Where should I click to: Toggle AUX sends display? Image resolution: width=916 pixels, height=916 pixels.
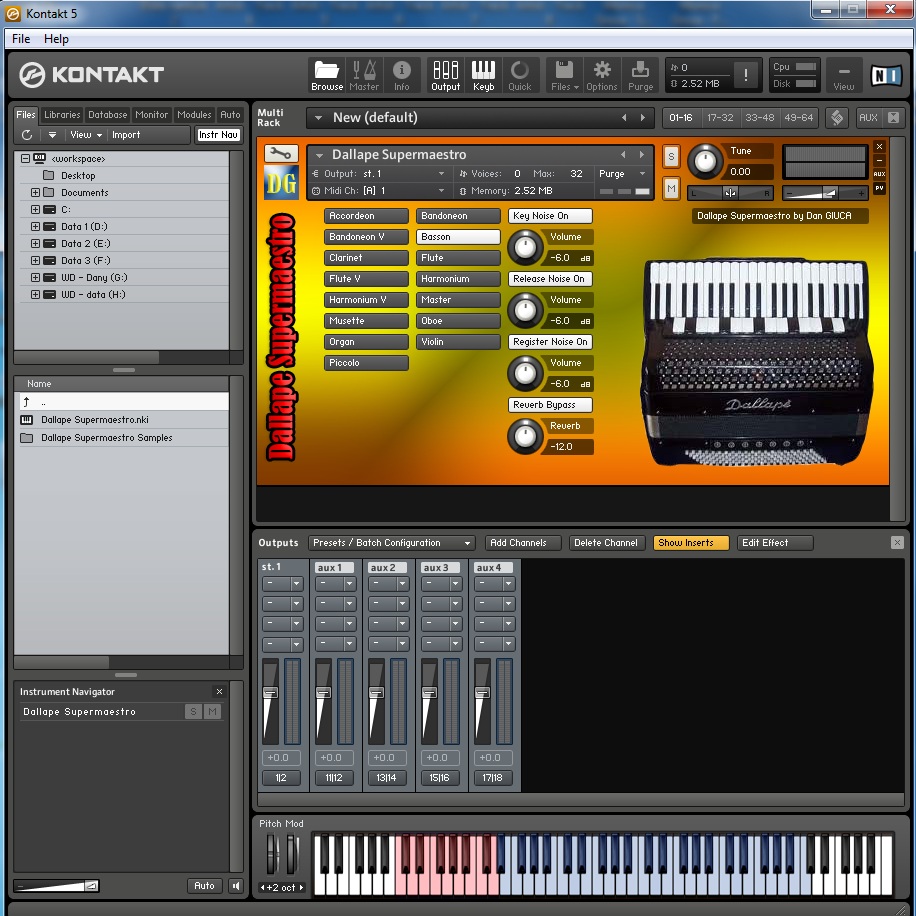click(868, 117)
